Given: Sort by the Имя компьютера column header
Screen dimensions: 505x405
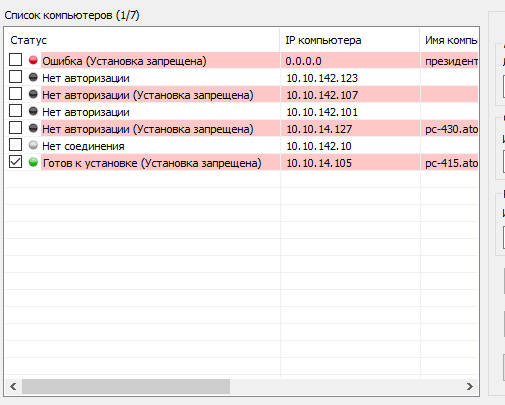Looking at the screenshot, I should click(x=449, y=40).
